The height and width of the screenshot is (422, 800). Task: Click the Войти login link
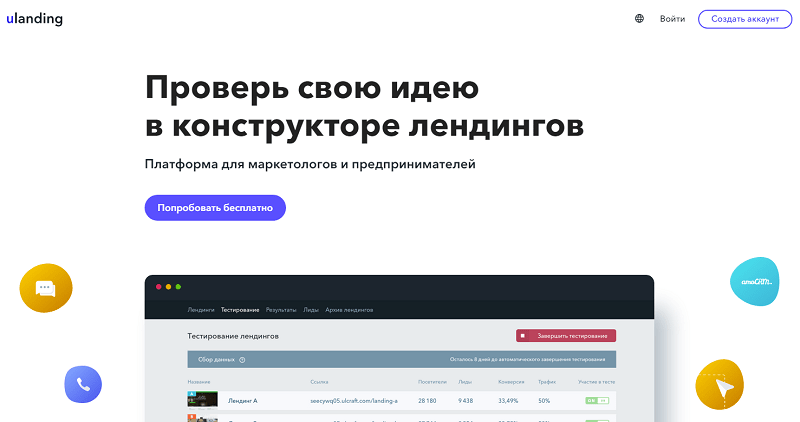click(672, 19)
